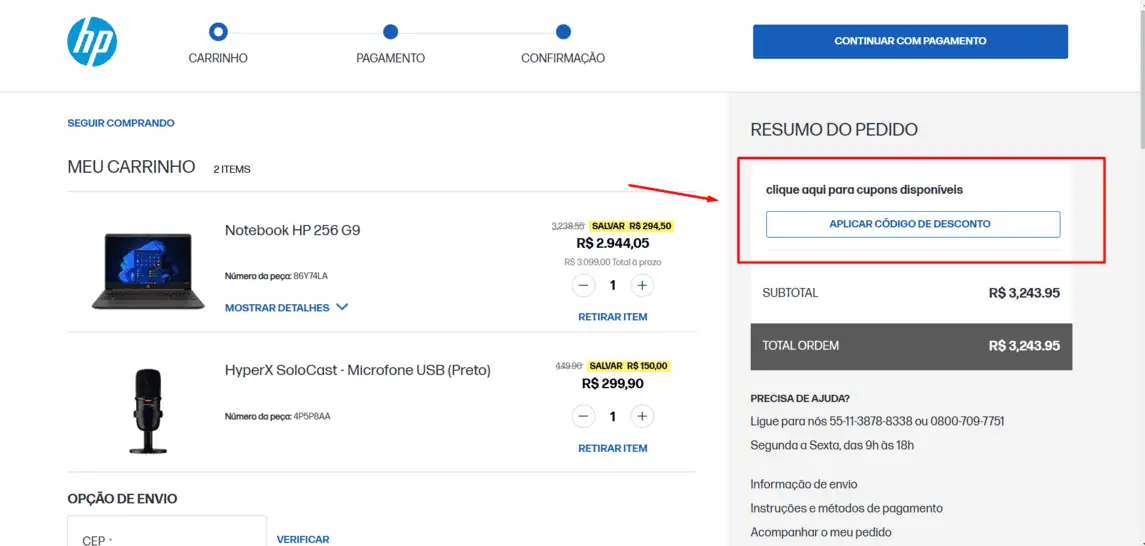The image size is (1145, 546).
Task: Click the Resumo do Pedido heading
Action: pyautogui.click(x=834, y=130)
